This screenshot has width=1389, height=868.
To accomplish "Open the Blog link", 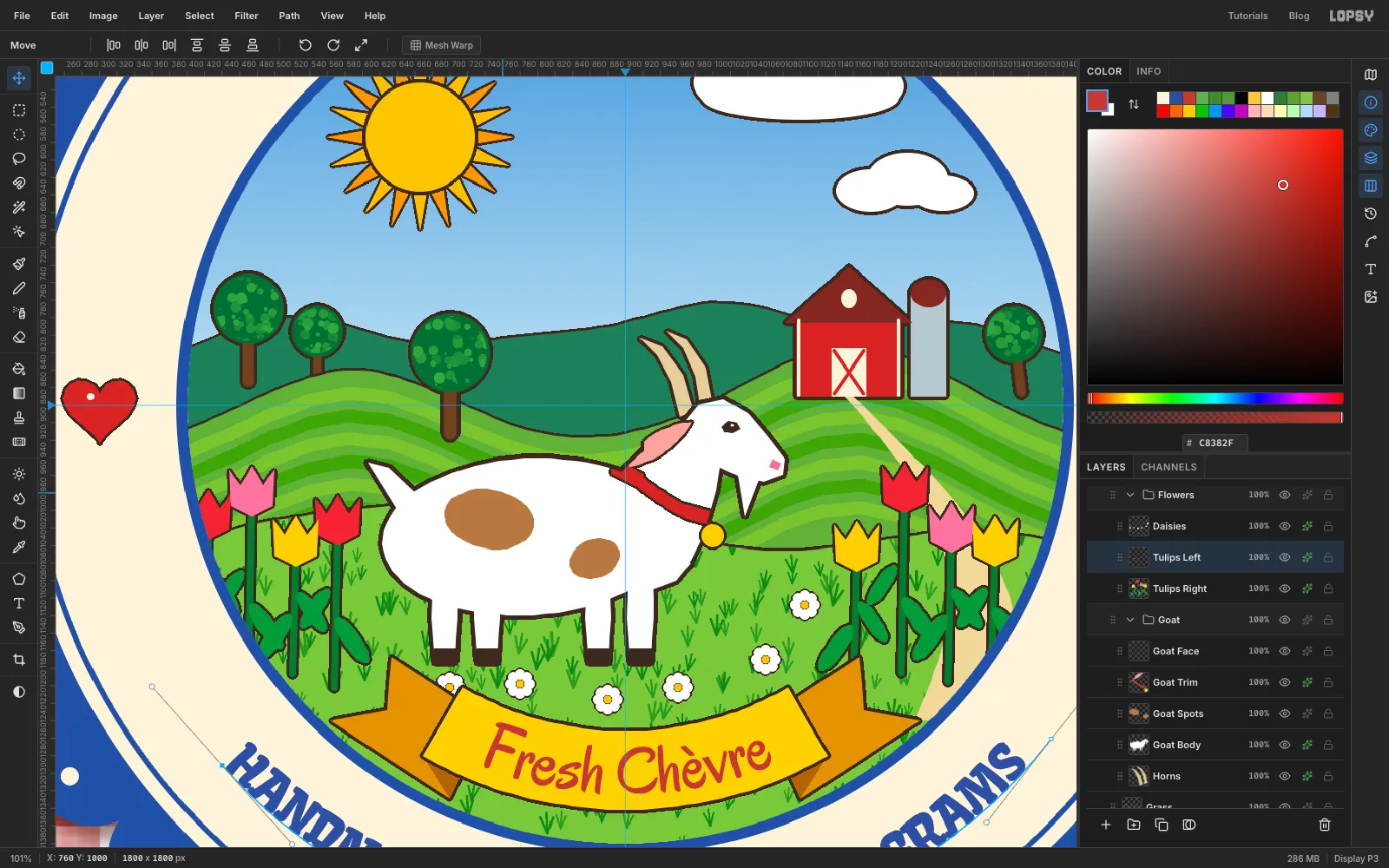I will coord(1299,16).
